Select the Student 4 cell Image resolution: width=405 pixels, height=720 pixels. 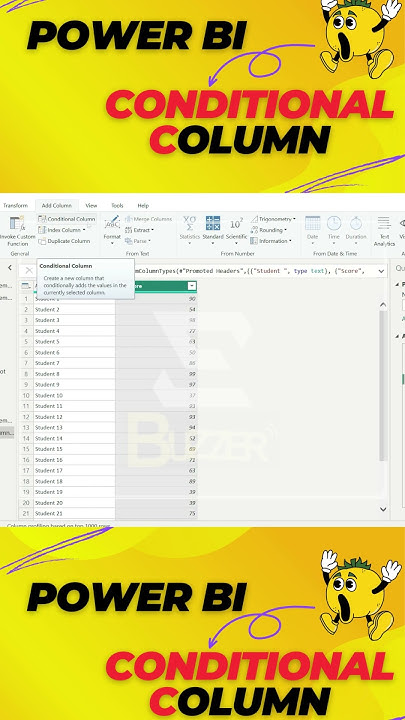74,331
